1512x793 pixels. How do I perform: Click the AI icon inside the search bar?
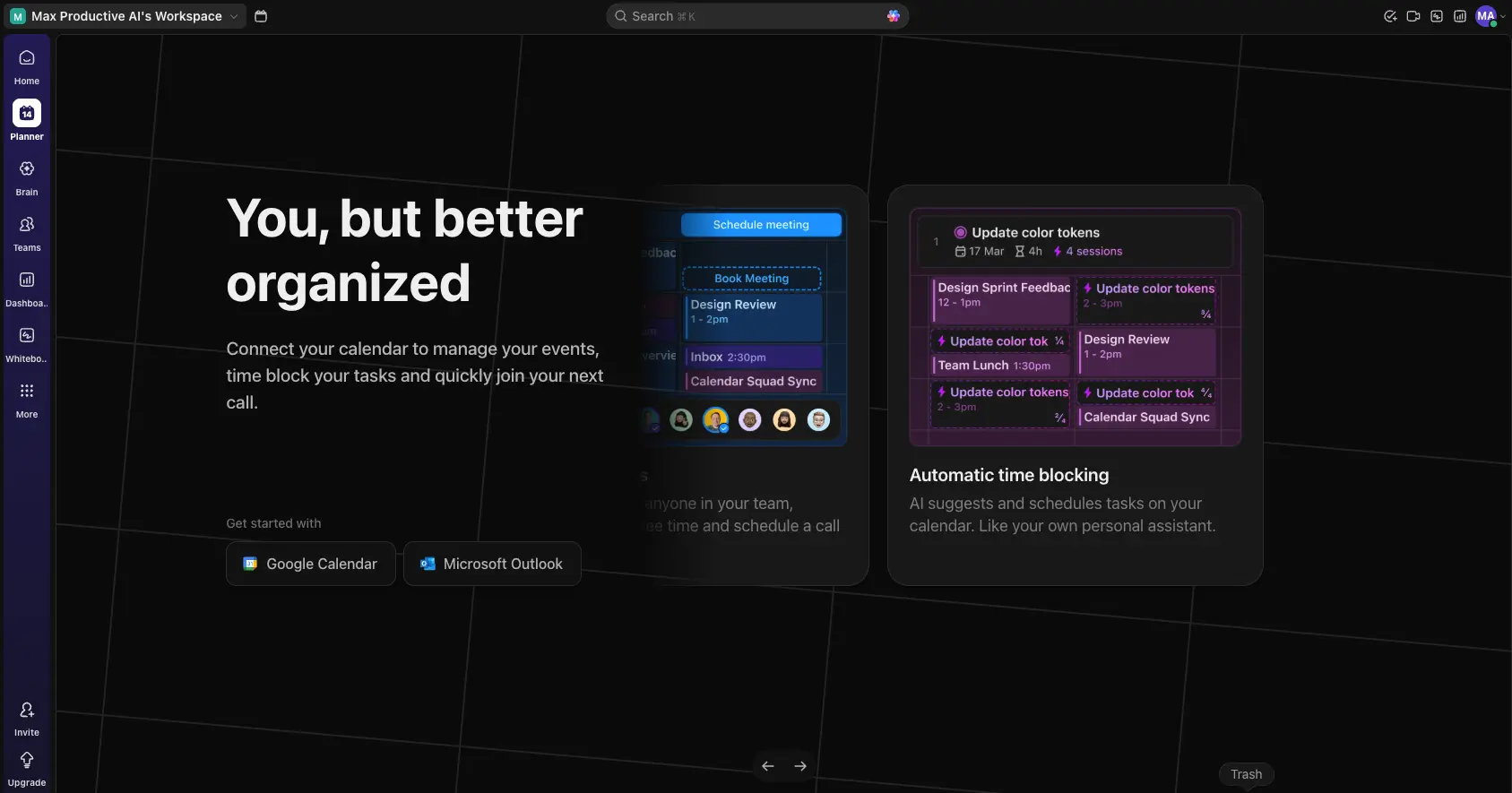[894, 16]
